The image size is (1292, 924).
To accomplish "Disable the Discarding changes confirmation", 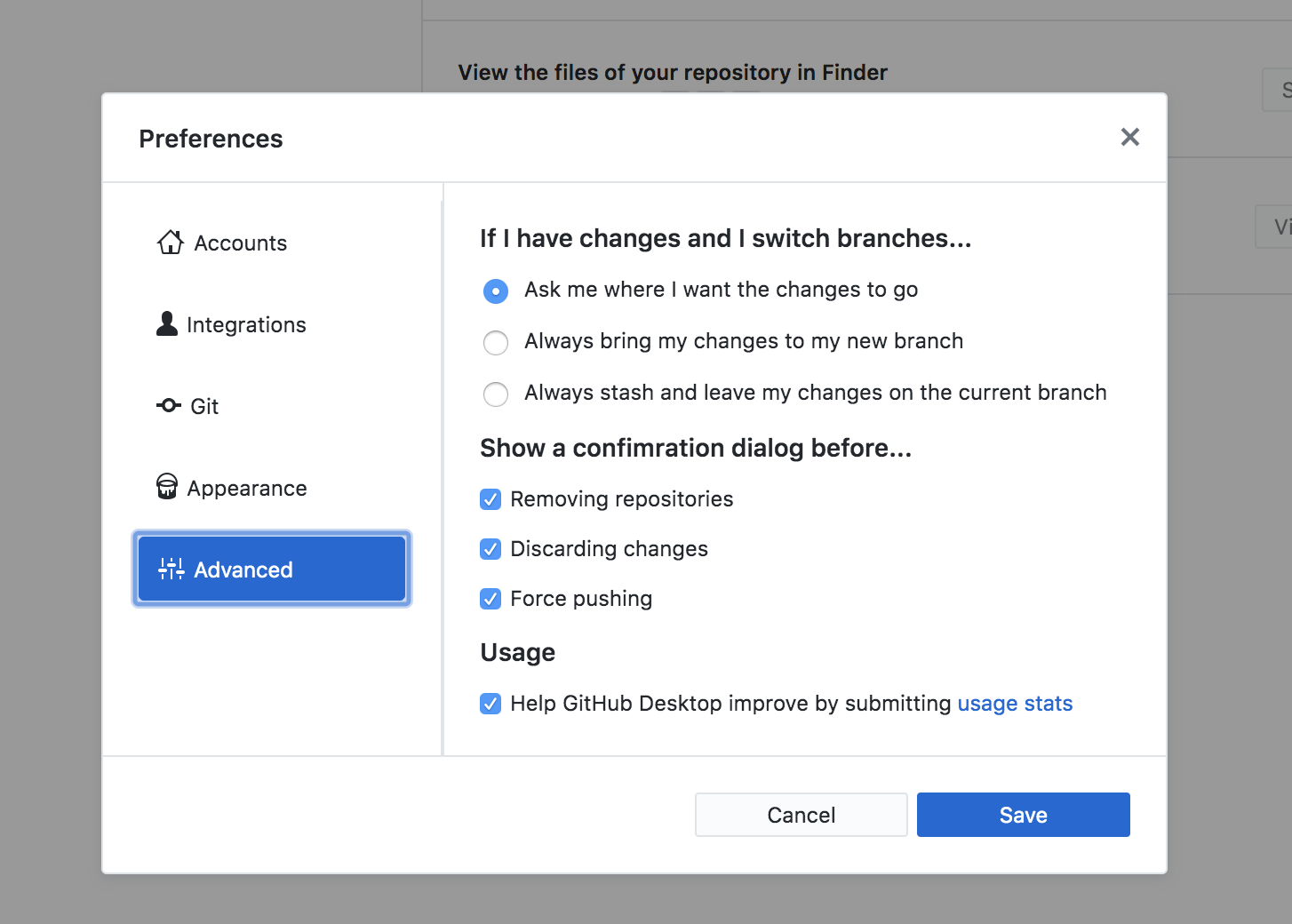I will (x=490, y=549).
